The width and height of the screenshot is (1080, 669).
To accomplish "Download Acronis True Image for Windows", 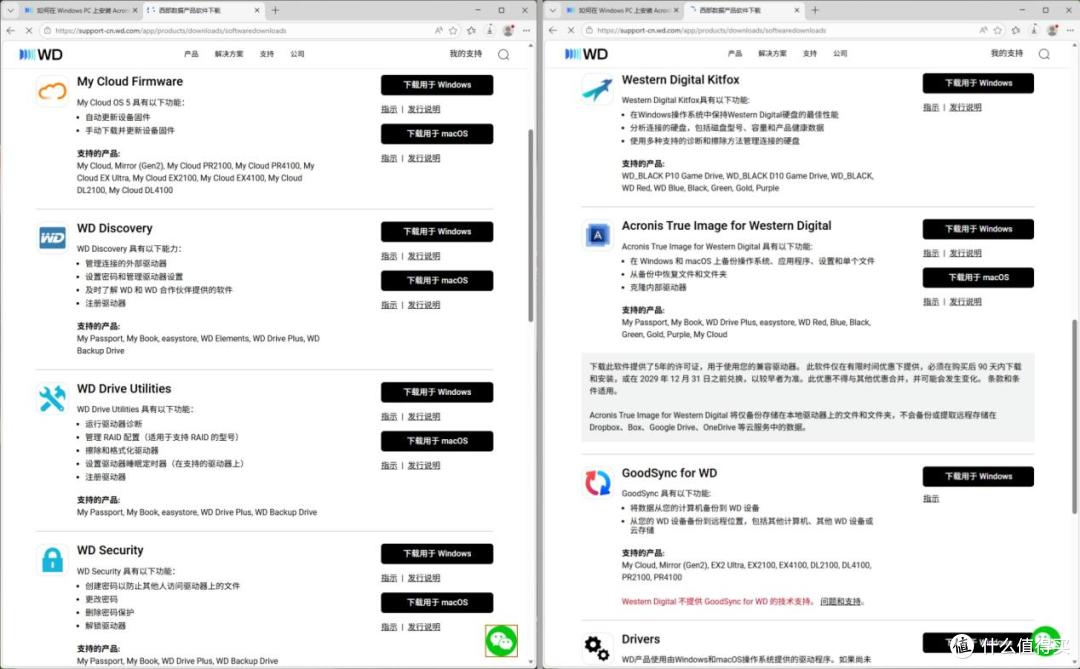I will point(978,229).
